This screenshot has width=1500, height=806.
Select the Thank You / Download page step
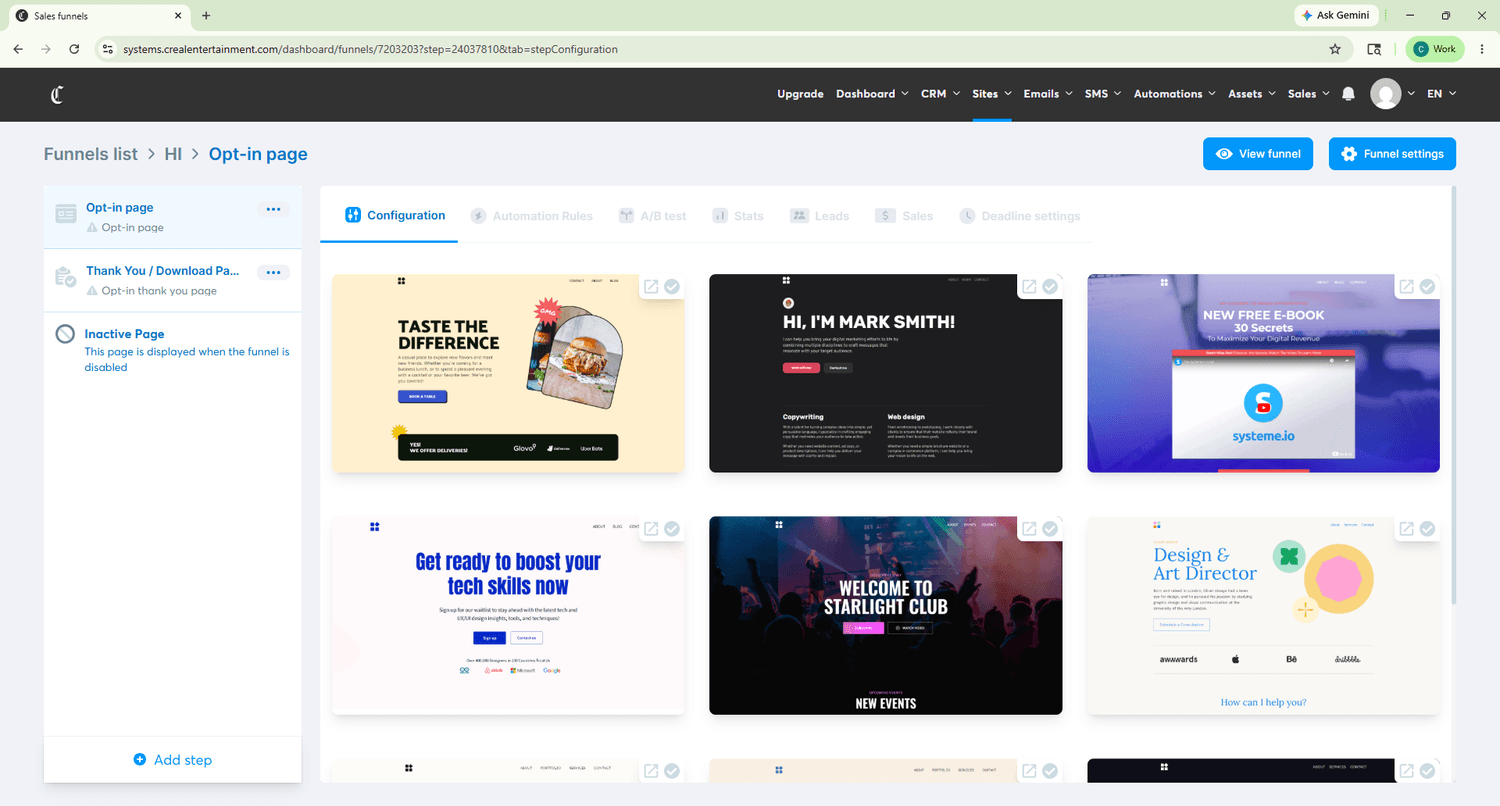tap(173, 280)
